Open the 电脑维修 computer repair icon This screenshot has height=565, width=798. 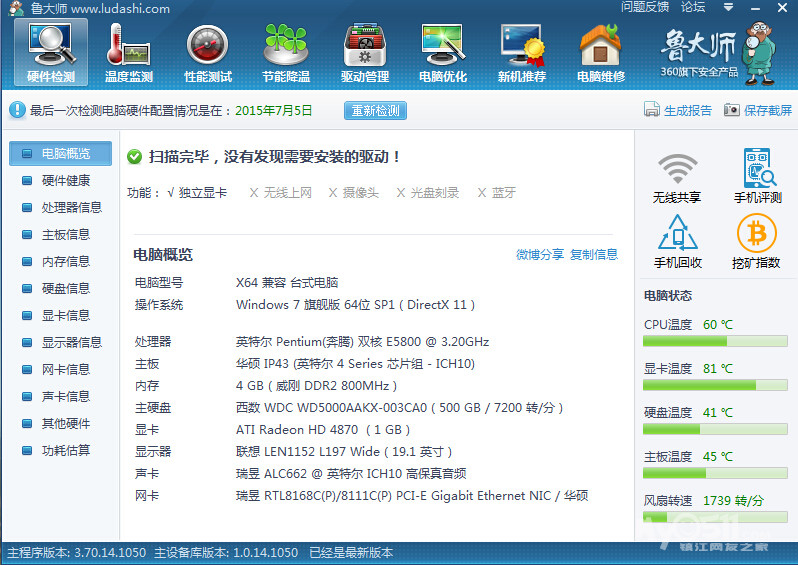600,52
